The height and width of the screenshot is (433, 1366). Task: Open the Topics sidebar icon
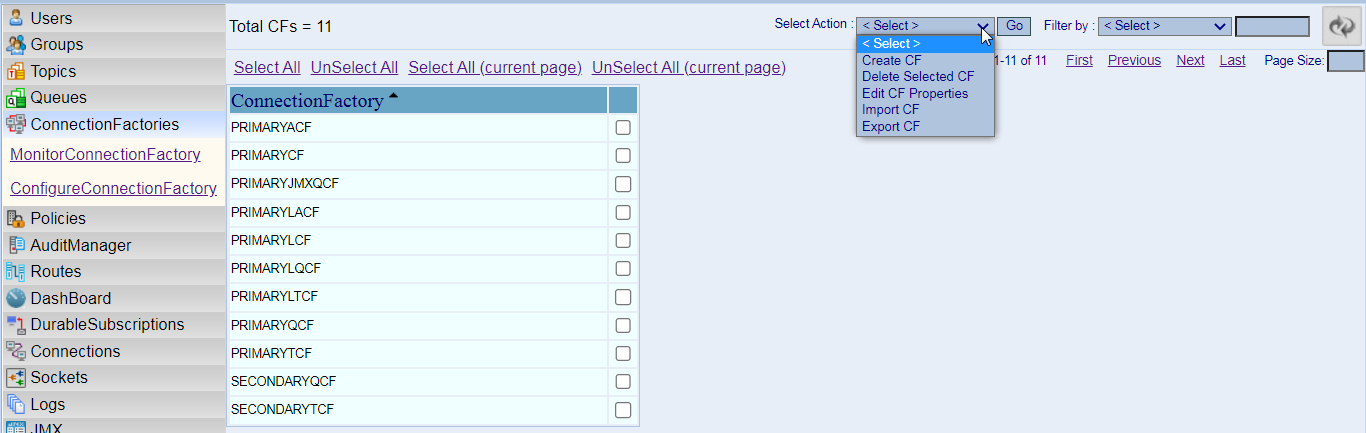tap(15, 71)
